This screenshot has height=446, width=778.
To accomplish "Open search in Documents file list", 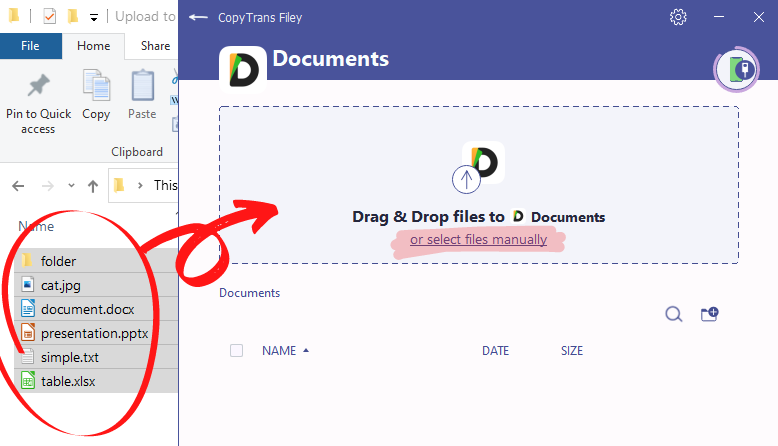I will [673, 314].
